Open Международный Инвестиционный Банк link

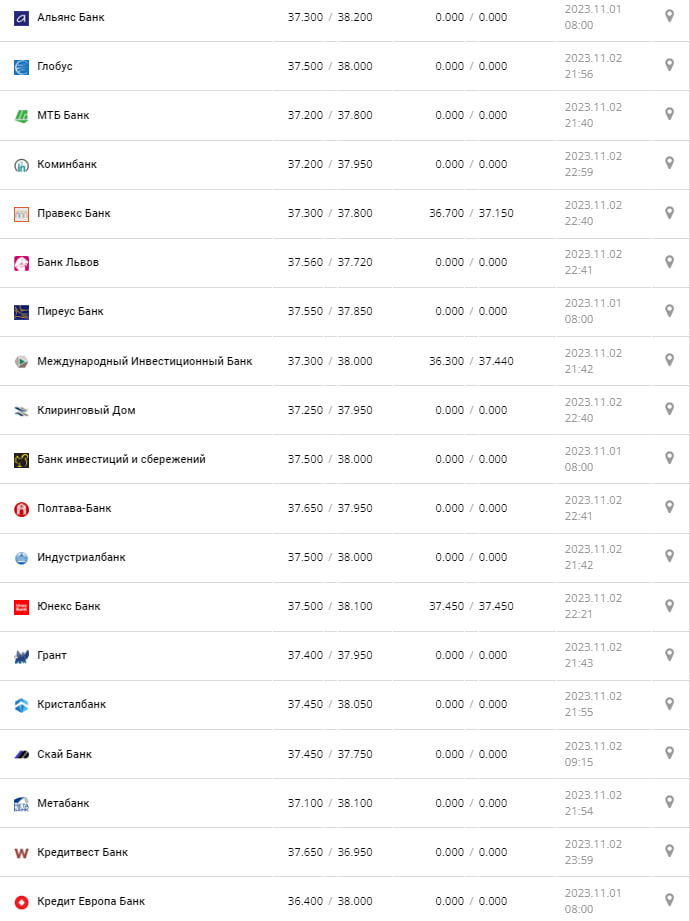pos(144,361)
